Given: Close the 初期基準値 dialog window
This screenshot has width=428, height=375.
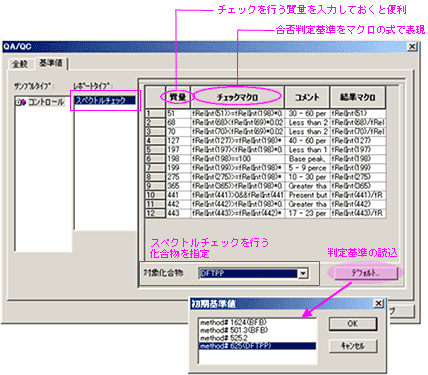Looking at the screenshot, I should 378,303.
